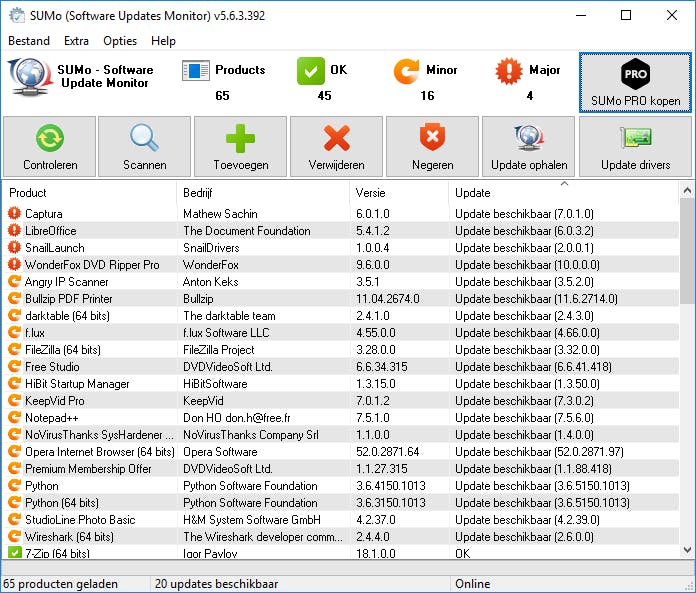The width and height of the screenshot is (696, 593).
Task: Sort list by Bedrijf column header
Action: (263, 193)
